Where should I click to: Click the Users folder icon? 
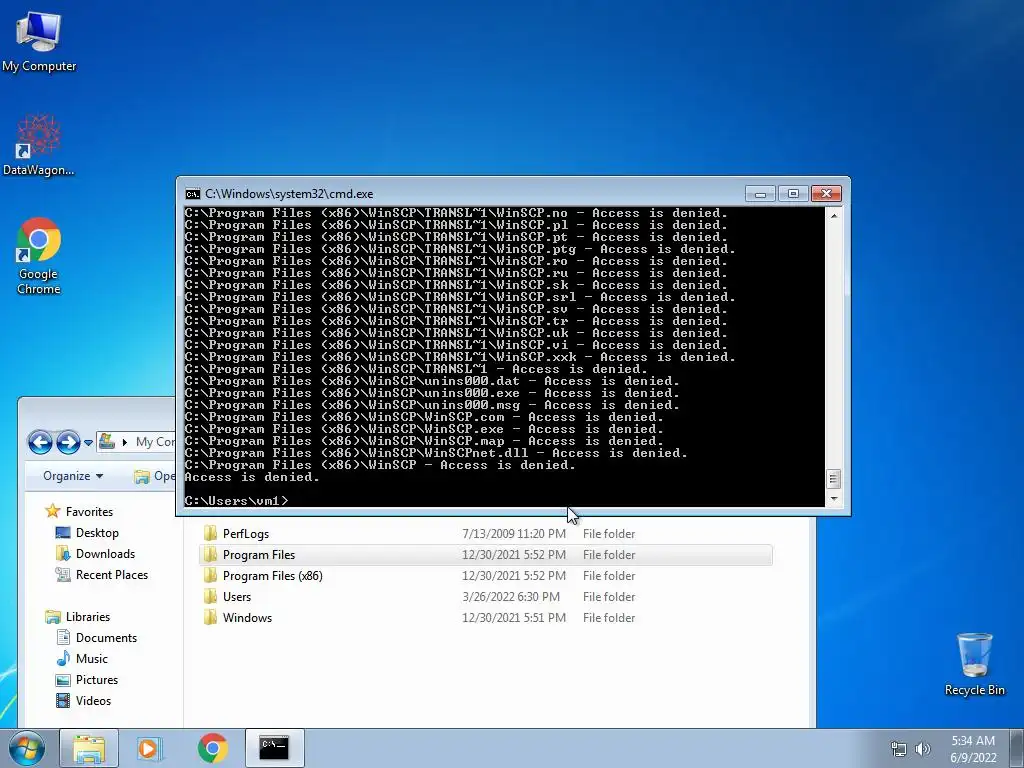pyautogui.click(x=210, y=596)
